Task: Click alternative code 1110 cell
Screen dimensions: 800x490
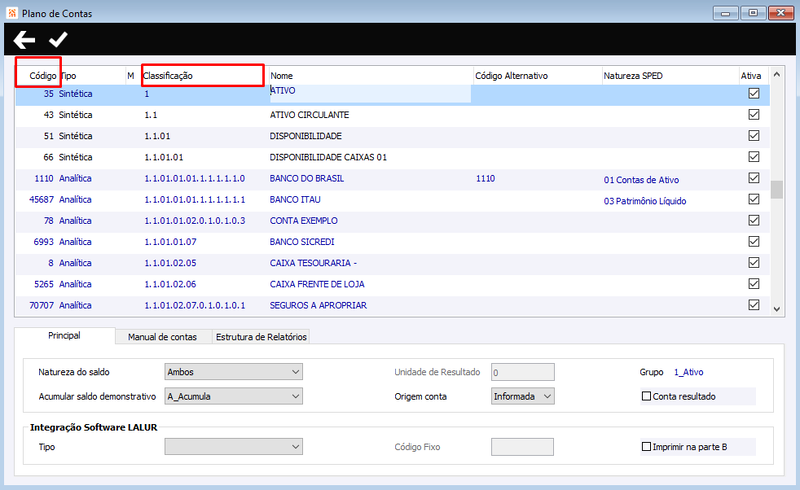Action: 485,178
